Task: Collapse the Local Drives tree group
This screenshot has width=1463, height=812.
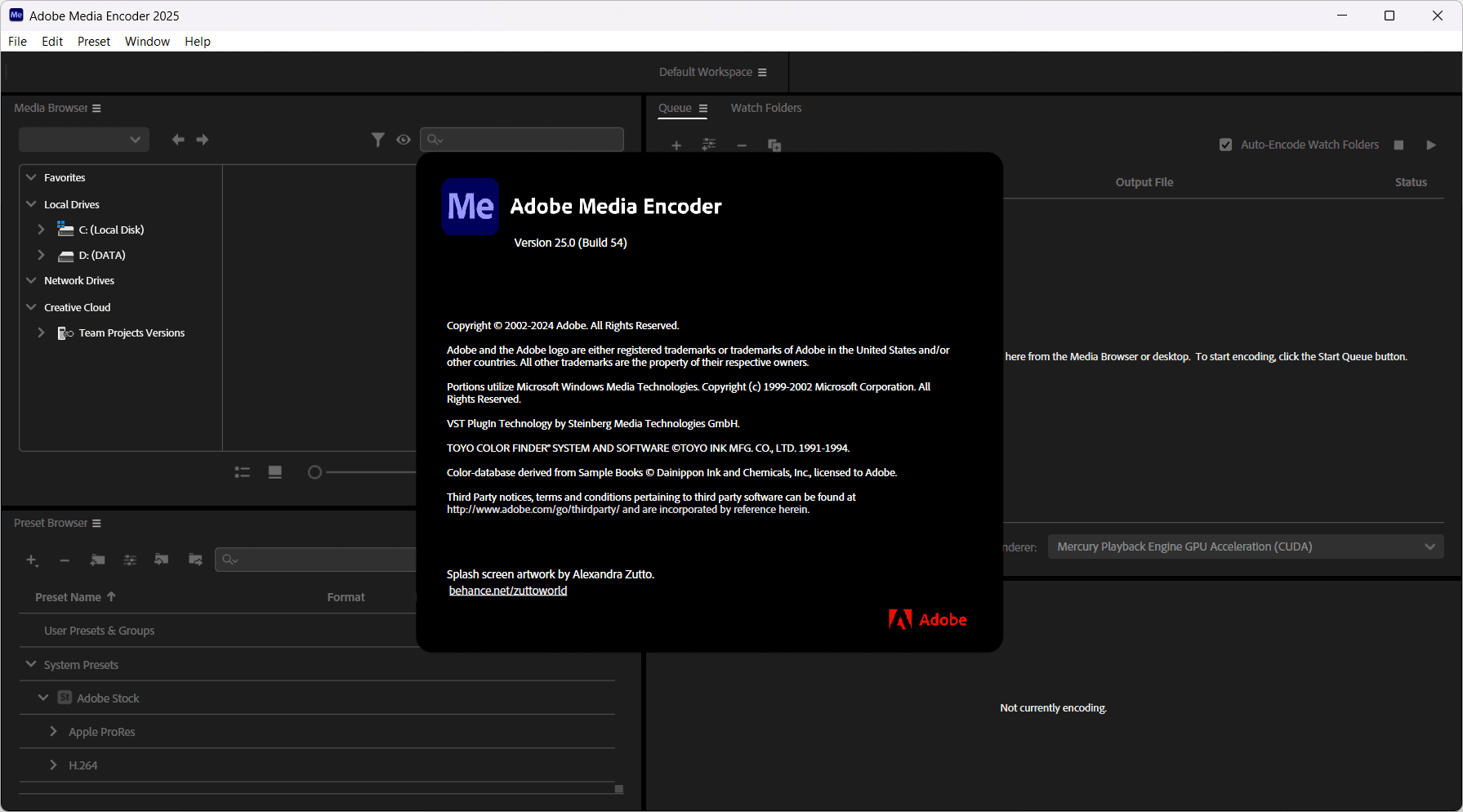Action: [x=31, y=204]
